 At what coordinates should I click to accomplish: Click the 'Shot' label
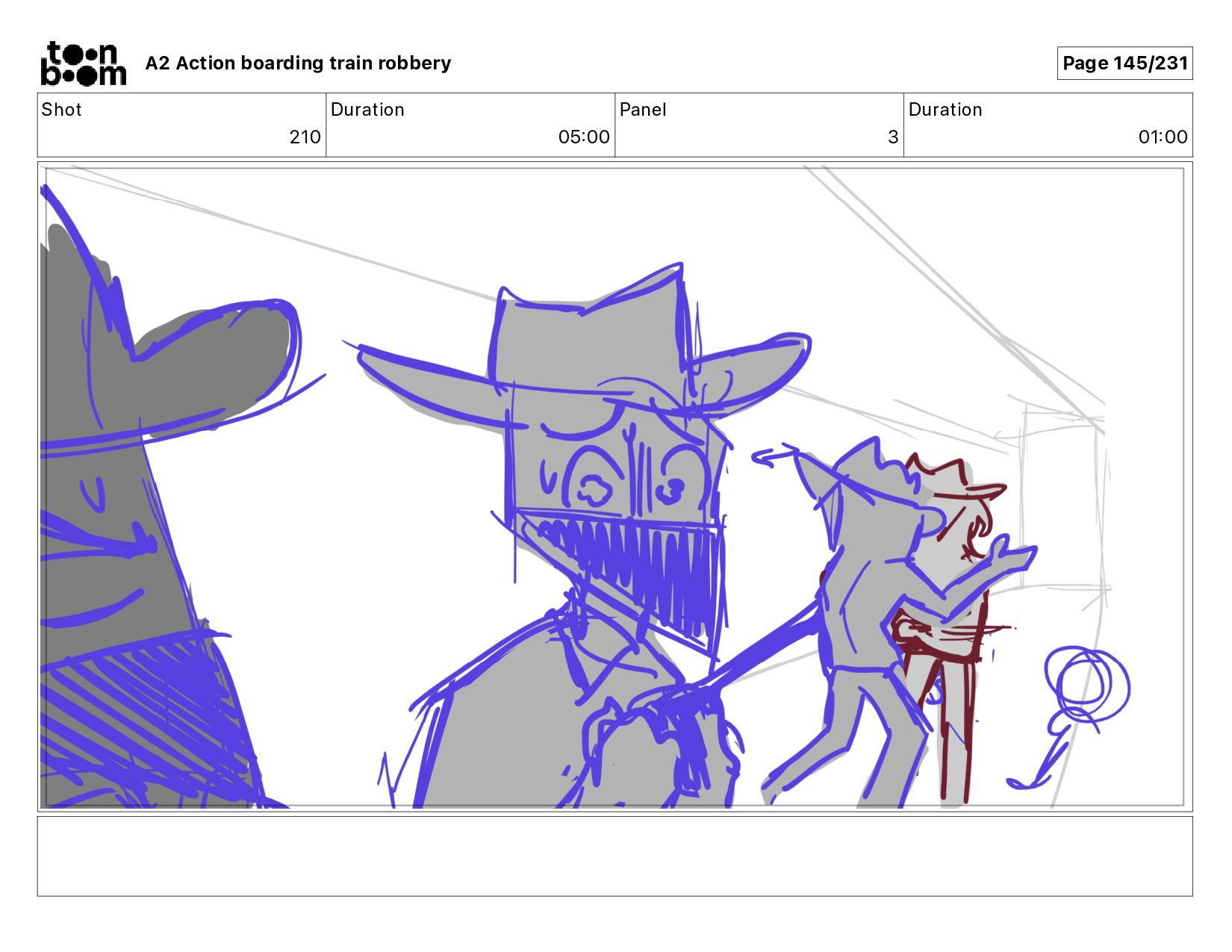pos(61,110)
